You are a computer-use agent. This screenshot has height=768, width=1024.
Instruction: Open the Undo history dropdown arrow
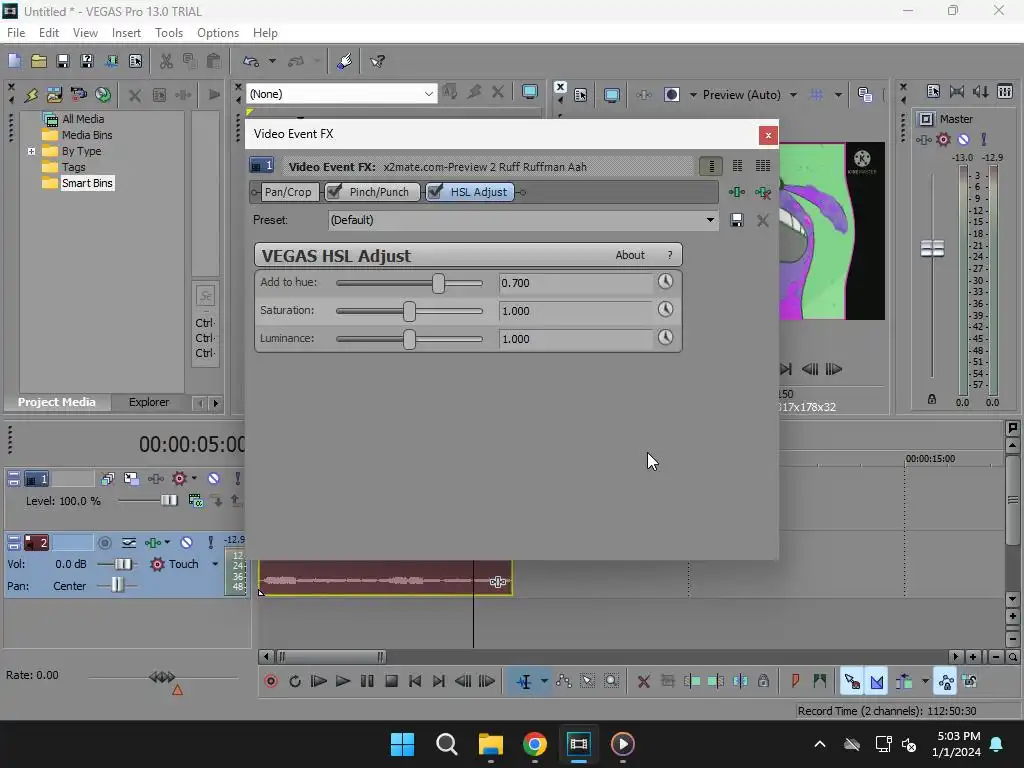pyautogui.click(x=272, y=61)
